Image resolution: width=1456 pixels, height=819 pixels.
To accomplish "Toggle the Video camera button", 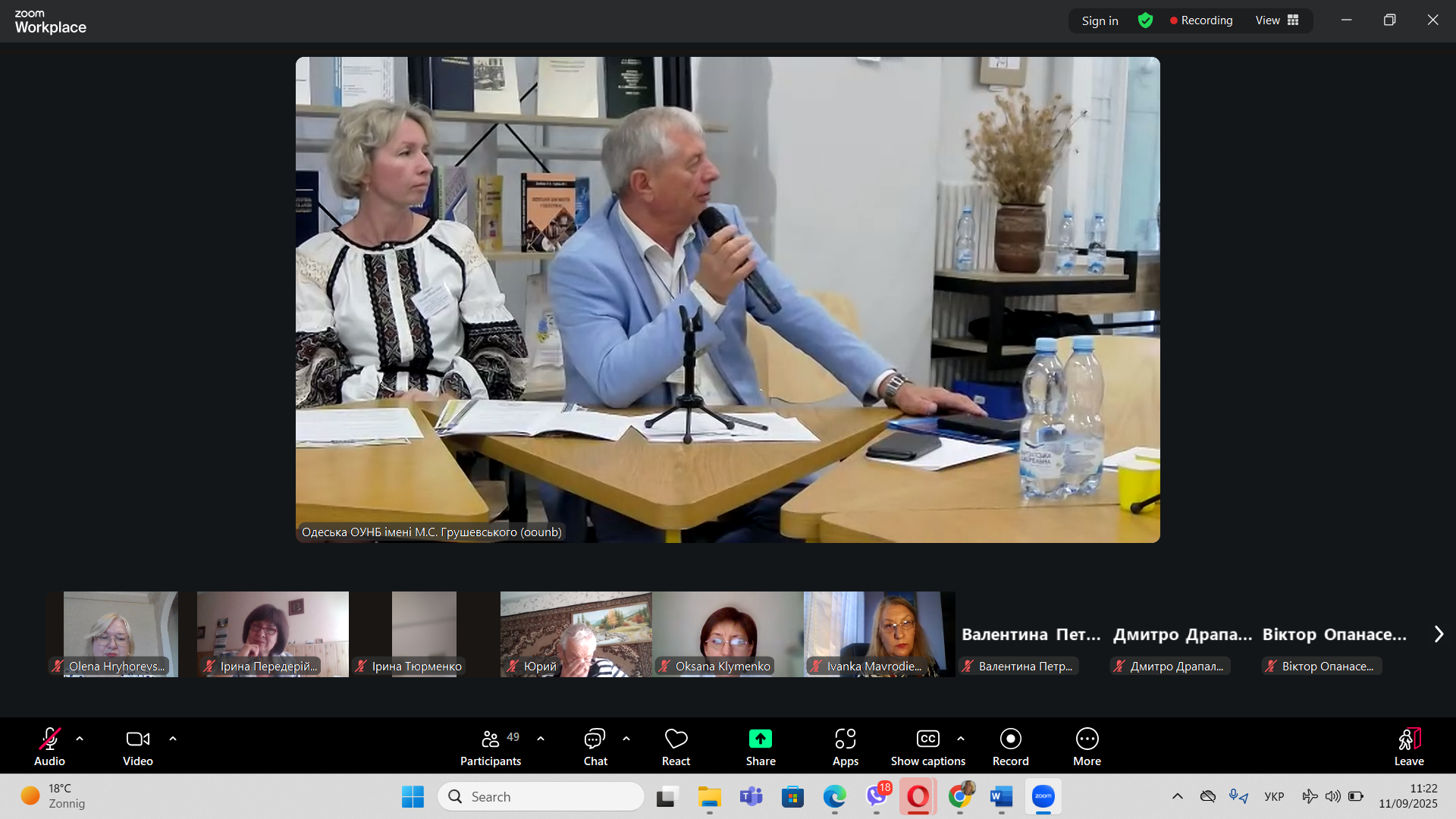I will (x=137, y=739).
